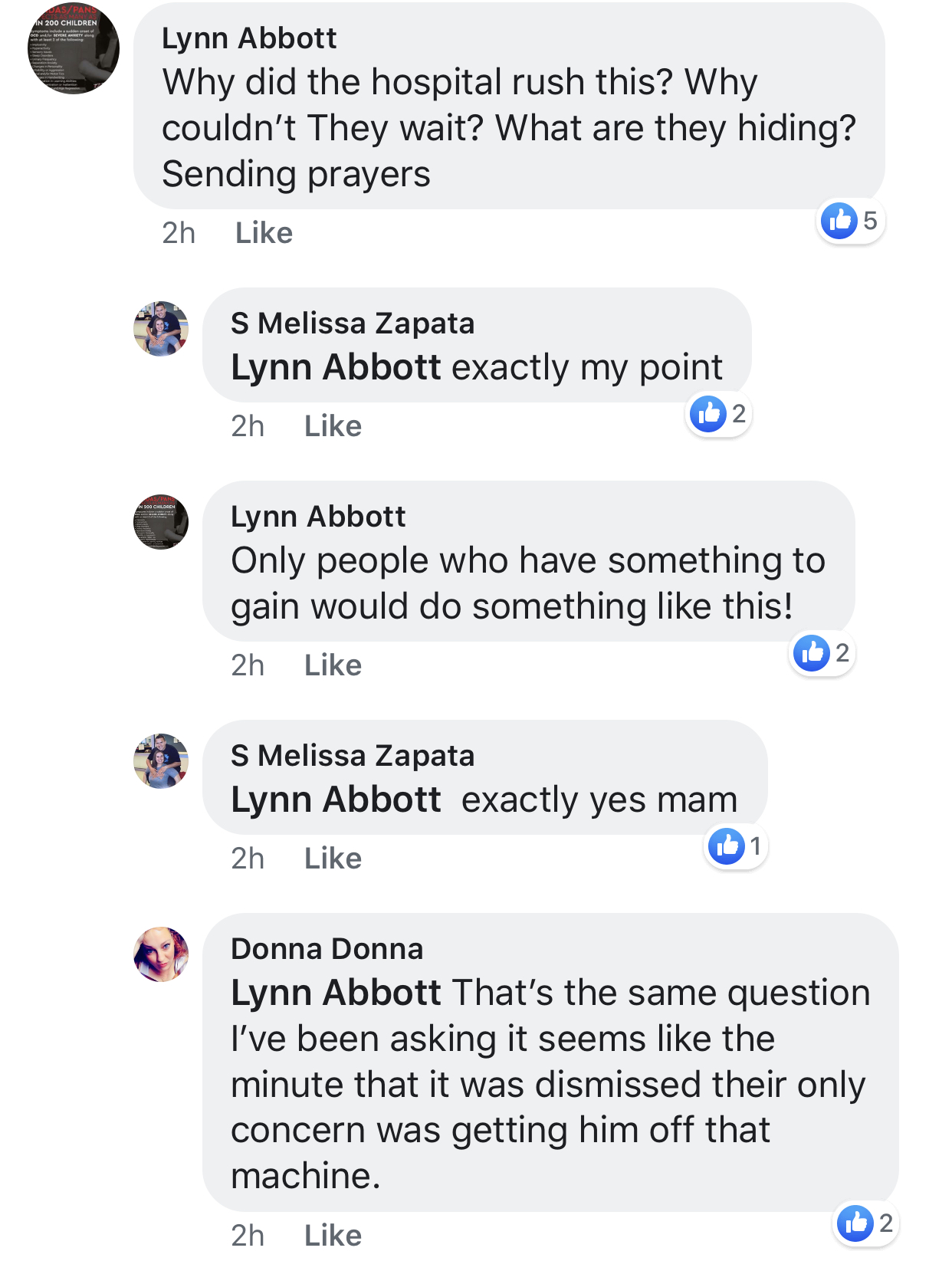
Task: Like the 'exactly my point' reply
Action: point(333,426)
